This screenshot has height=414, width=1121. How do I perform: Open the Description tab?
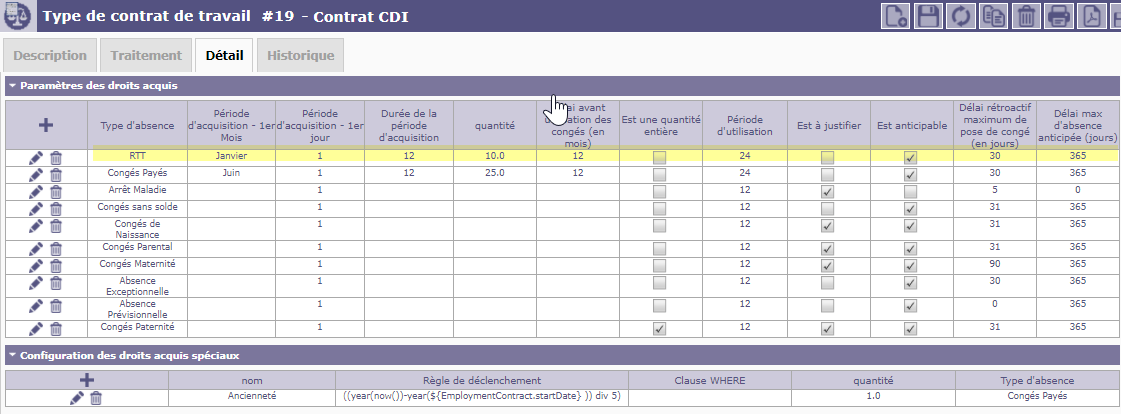pyautogui.click(x=50, y=56)
